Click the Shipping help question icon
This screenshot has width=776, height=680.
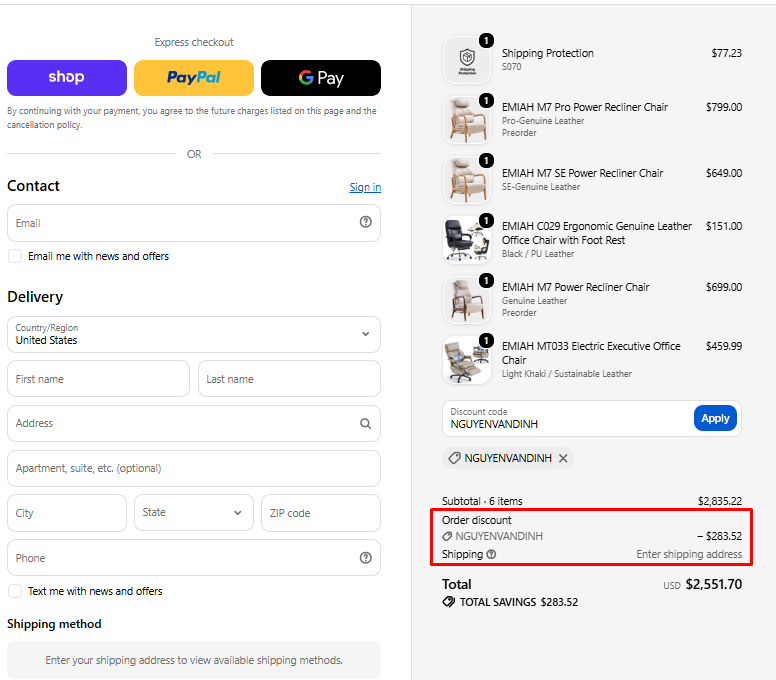click(491, 554)
